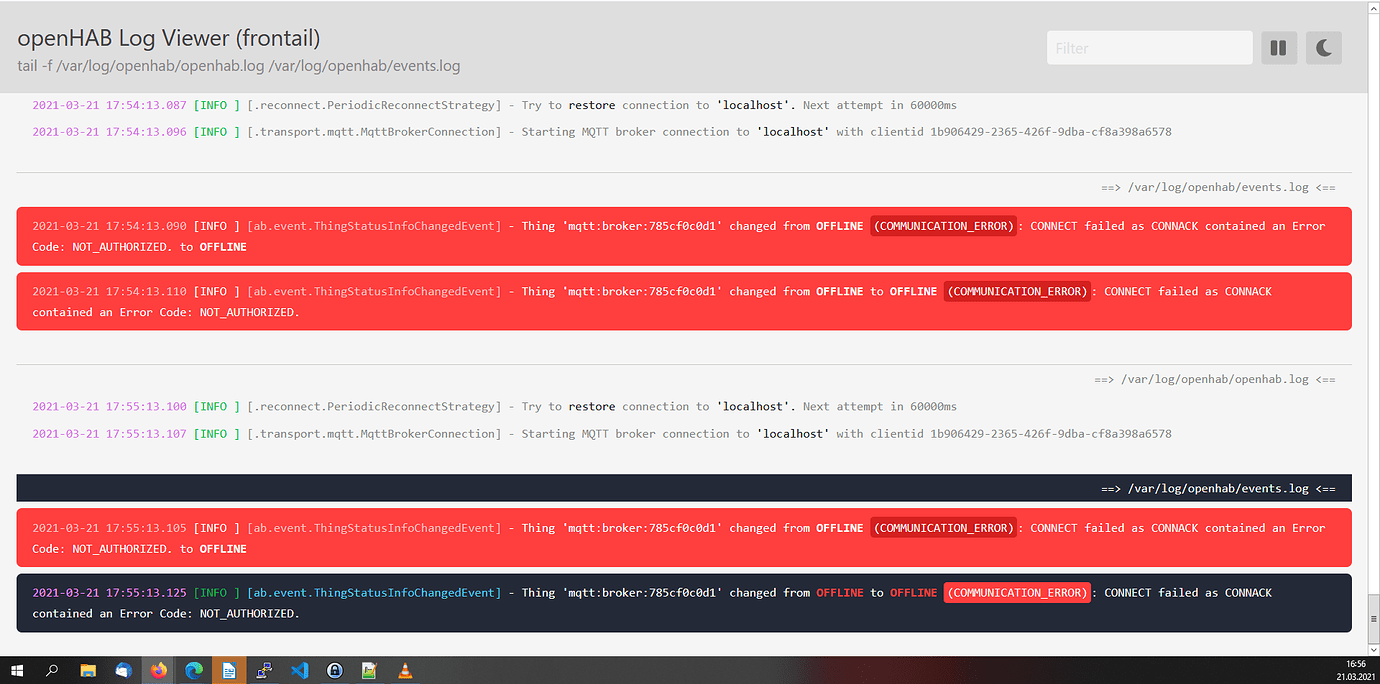Open Microsoft Edge from the taskbar

[x=195, y=670]
